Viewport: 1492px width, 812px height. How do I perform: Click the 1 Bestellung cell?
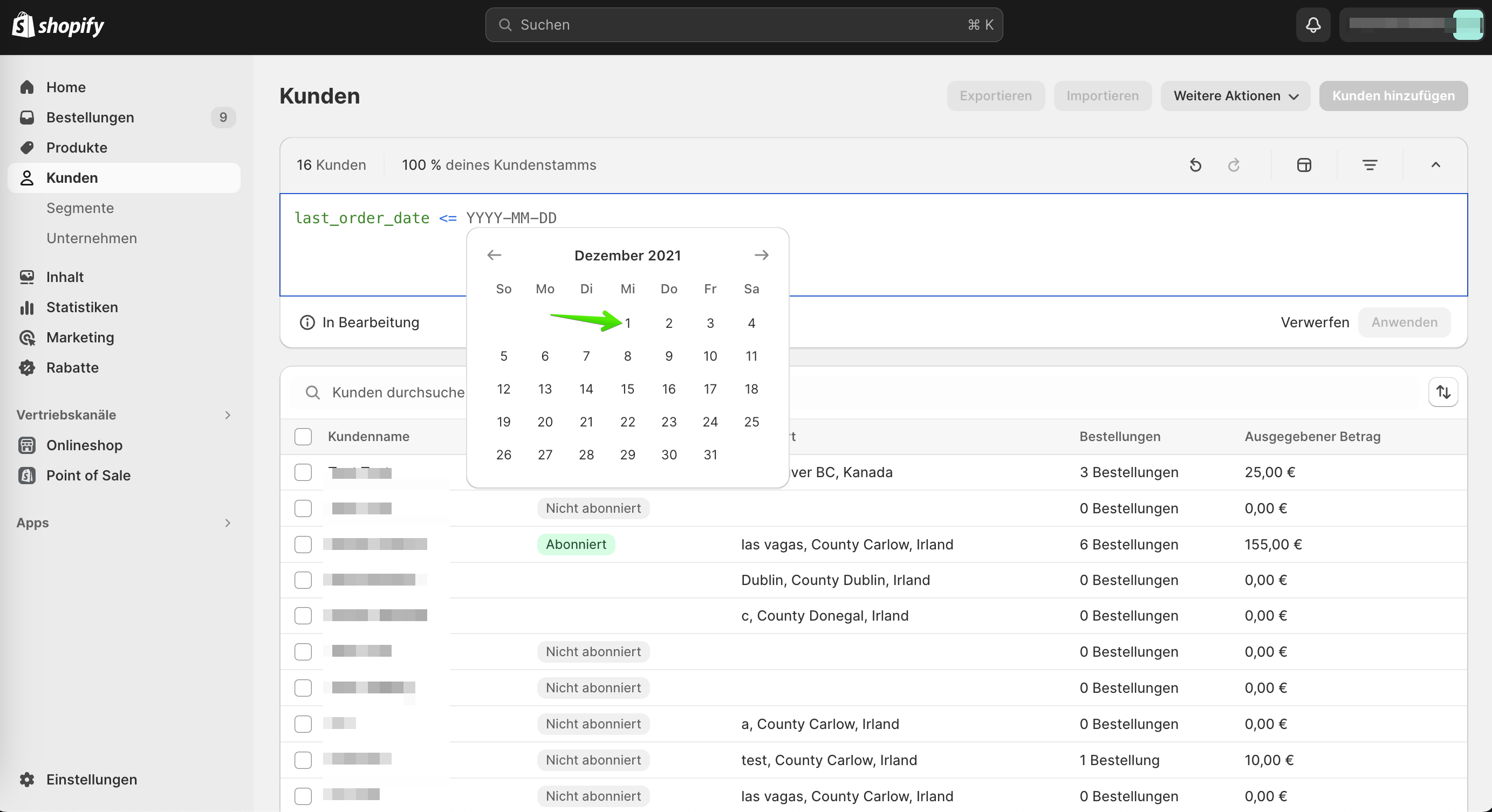pos(1119,760)
